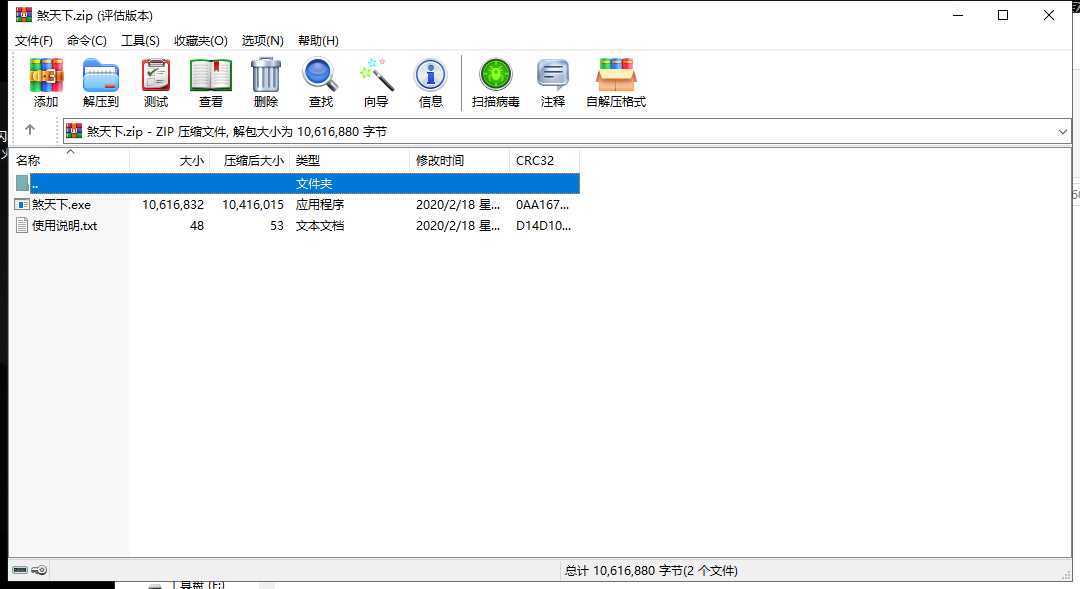Click the WinRAR title bar app icon
The image size is (1080, 589).
(x=23, y=14)
